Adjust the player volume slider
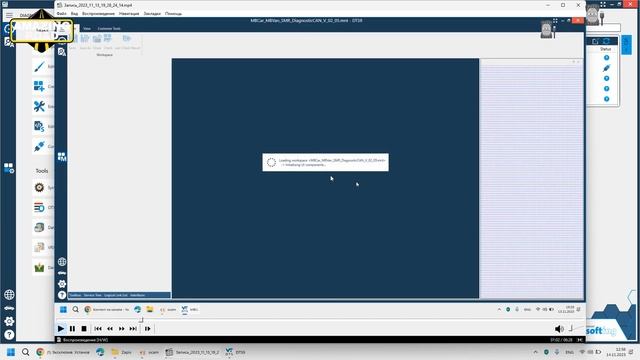The height and width of the screenshot is (360, 640). pyautogui.click(x=571, y=328)
